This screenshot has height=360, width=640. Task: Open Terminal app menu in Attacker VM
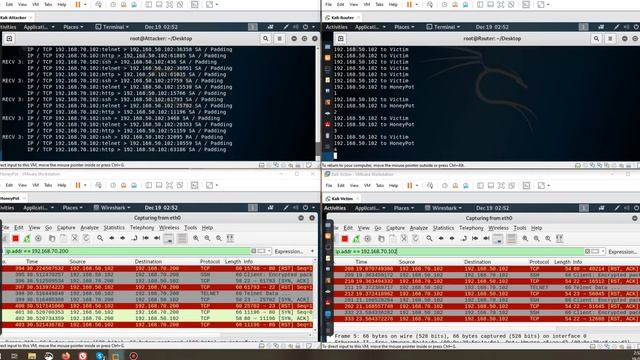pyautogui.click(x=112, y=27)
